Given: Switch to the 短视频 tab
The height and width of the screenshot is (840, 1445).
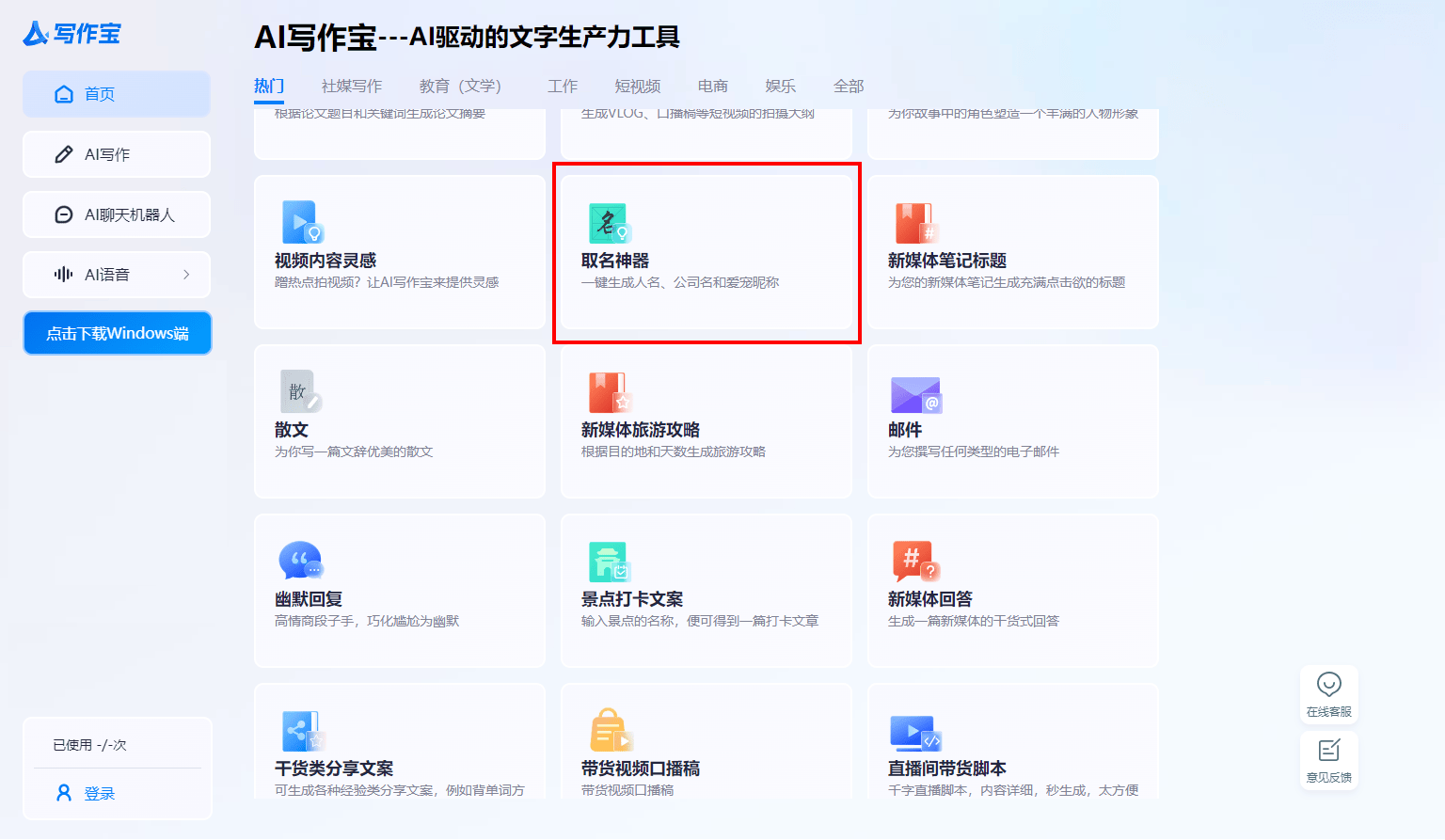Looking at the screenshot, I should pyautogui.click(x=637, y=87).
